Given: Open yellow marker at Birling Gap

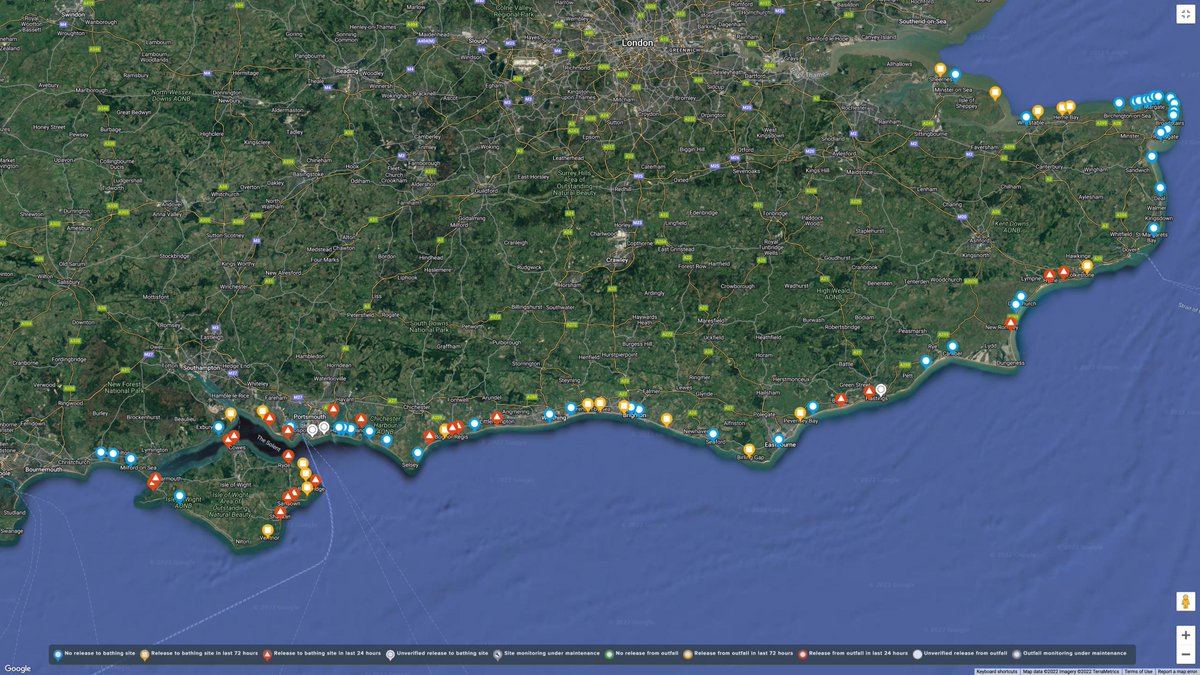Looking at the screenshot, I should coord(749,450).
